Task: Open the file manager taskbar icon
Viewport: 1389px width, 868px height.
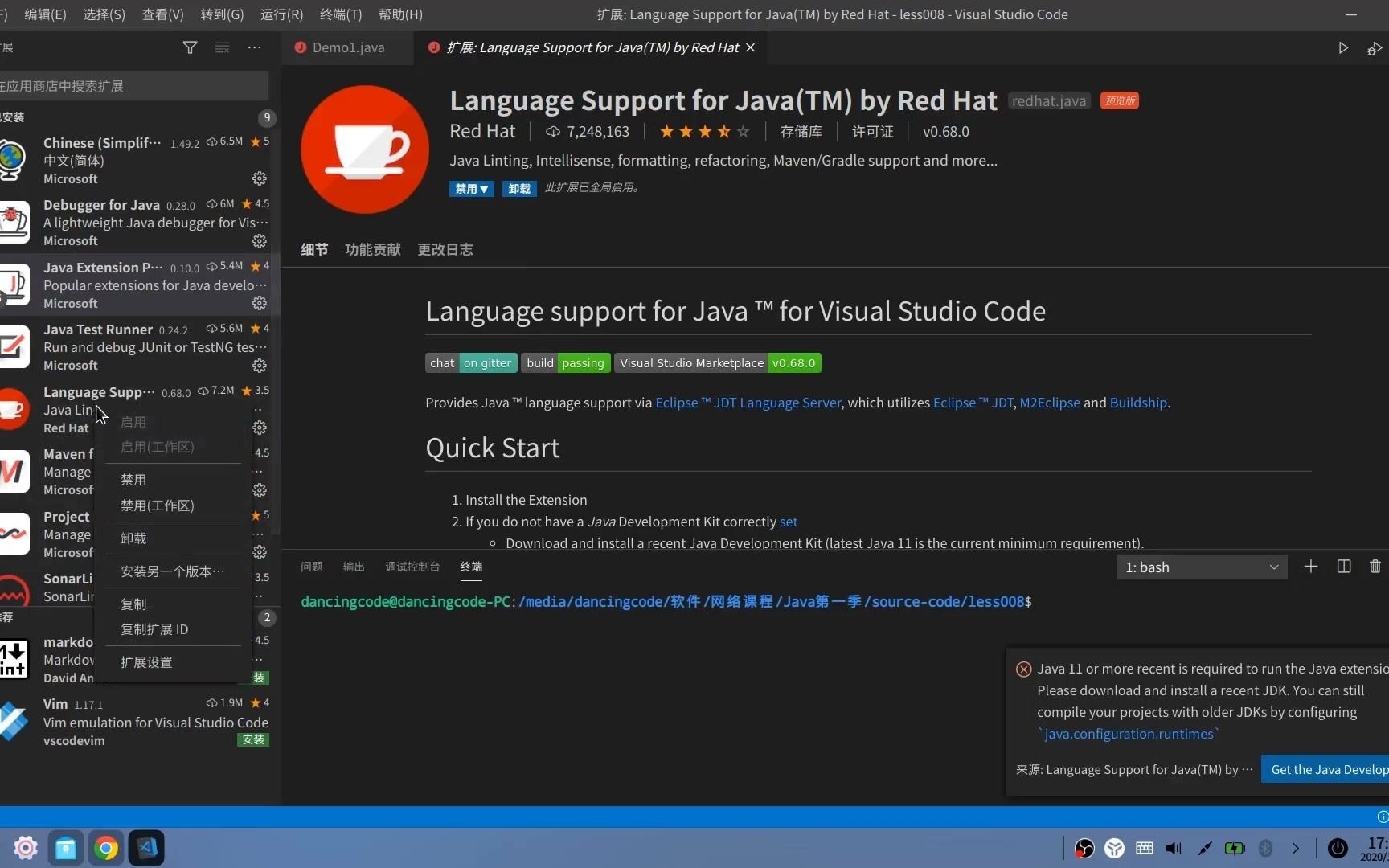Action: pos(65,848)
